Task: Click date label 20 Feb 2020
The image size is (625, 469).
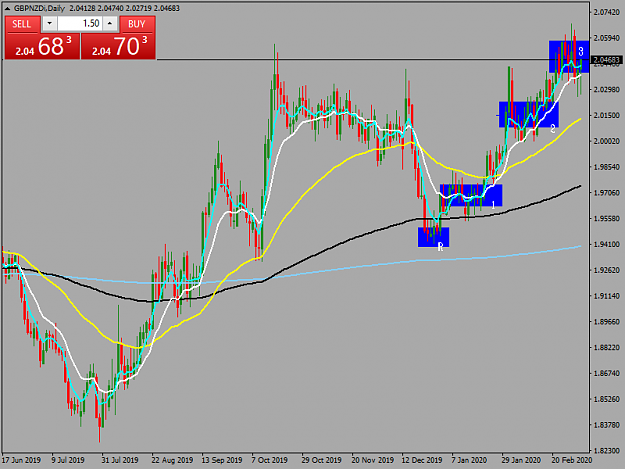Action: [x=572, y=460]
